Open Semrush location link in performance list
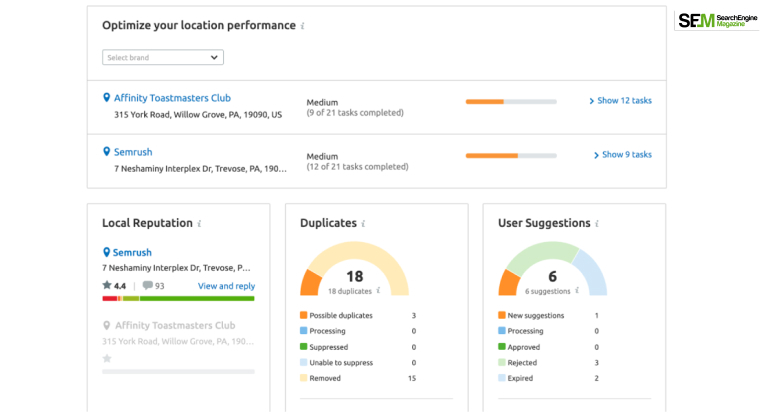 [133, 152]
